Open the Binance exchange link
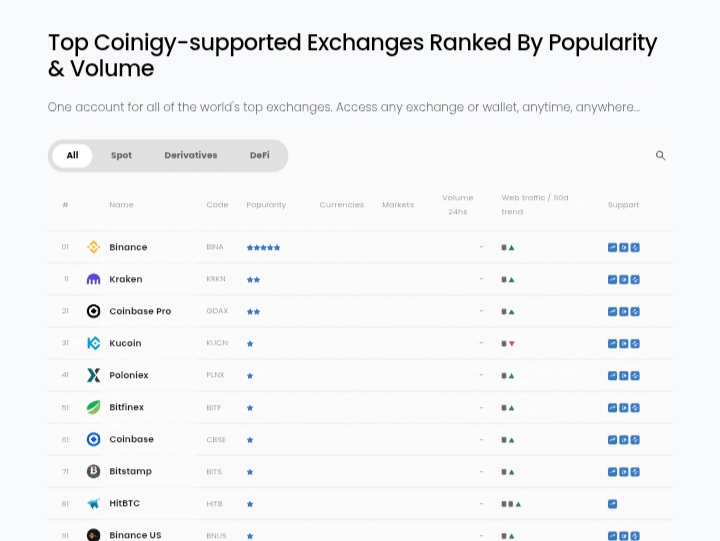This screenshot has width=720, height=541. click(128, 247)
